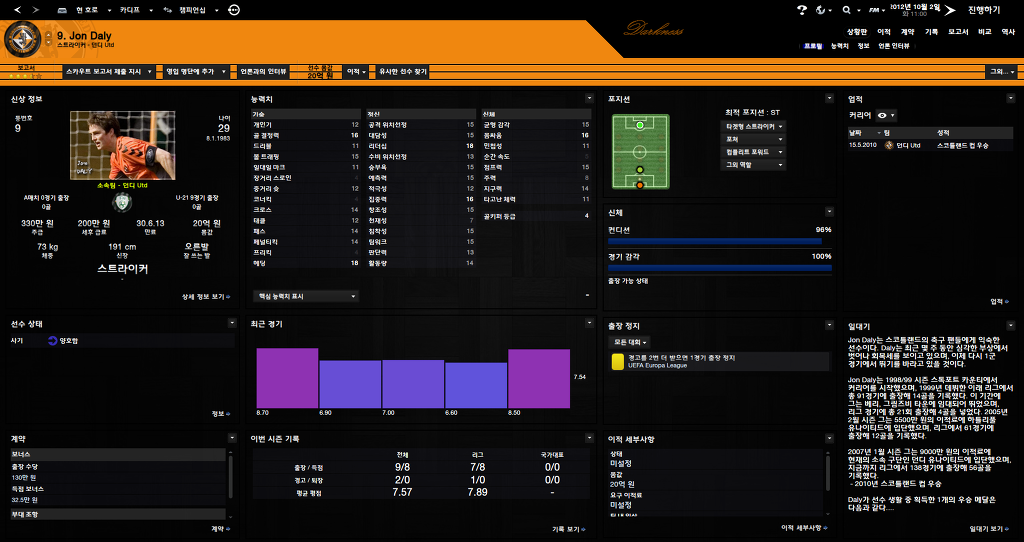Open the 이적 dropdown in action bar
1024x542 pixels.
pos(355,72)
